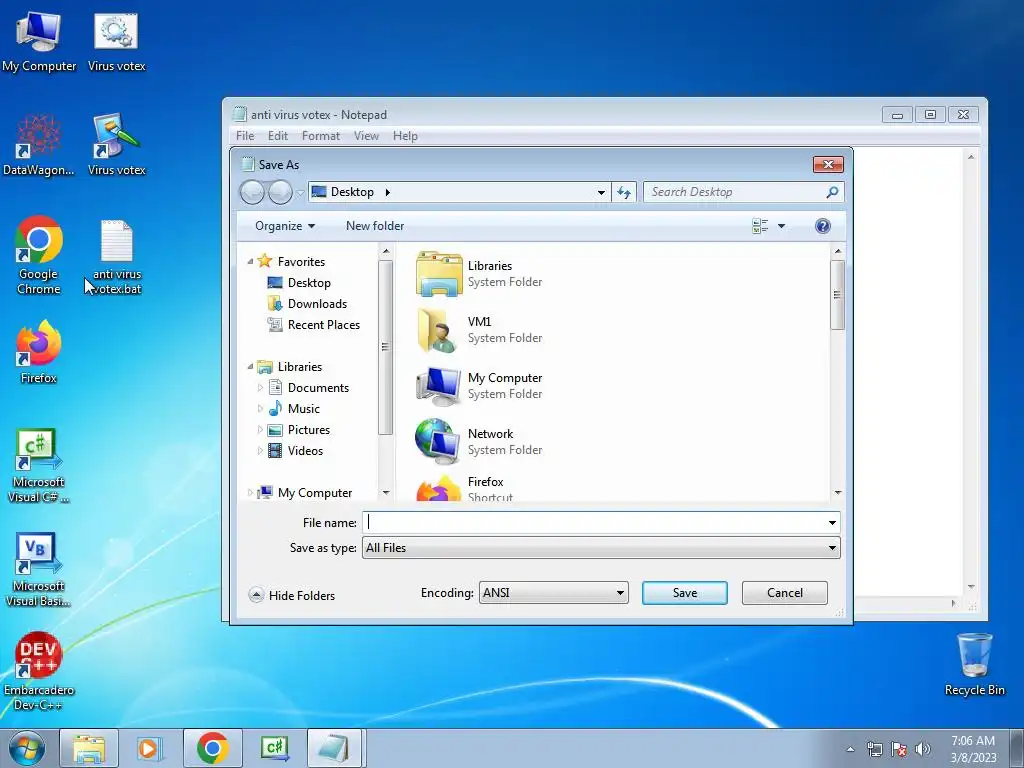Screen dimensions: 1024x768
Task: Open Notepad View menu
Action: tap(366, 136)
